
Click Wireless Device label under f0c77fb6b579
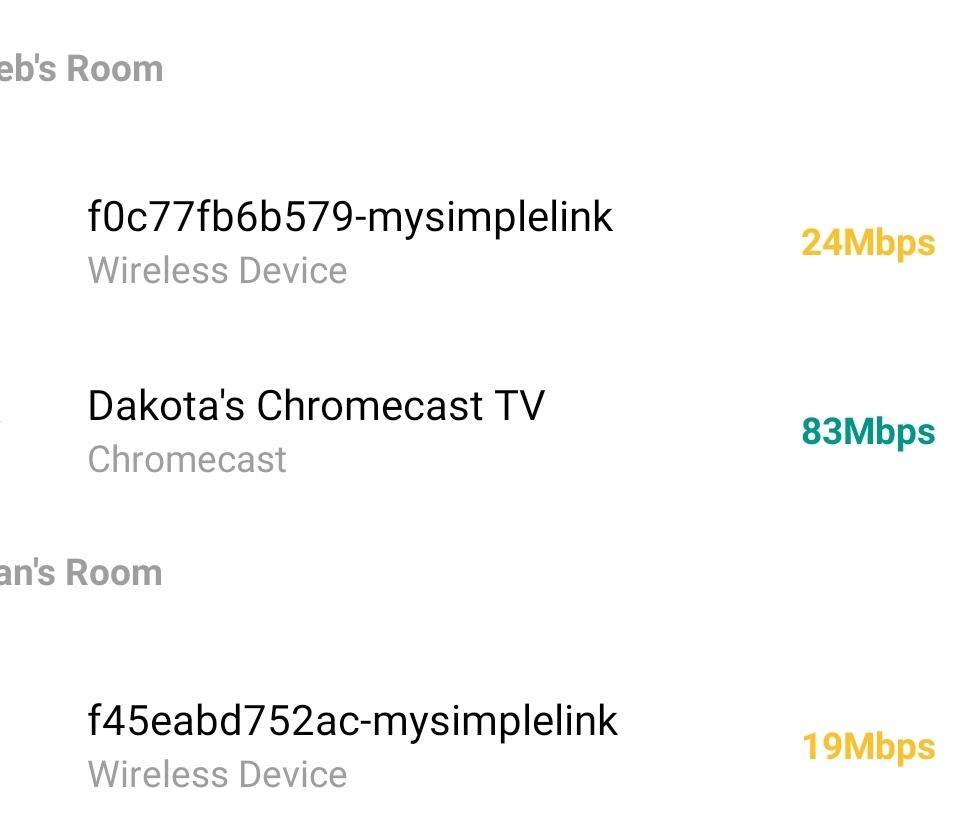pyautogui.click(x=217, y=271)
